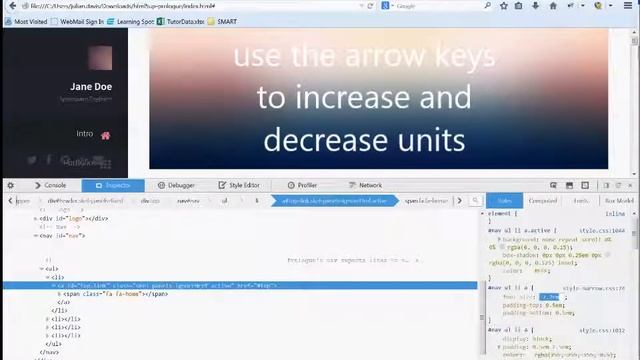Image resolution: width=640 pixels, height=360 pixels.
Task: Click the pink home icon beside Intro
Action: pyautogui.click(x=105, y=136)
